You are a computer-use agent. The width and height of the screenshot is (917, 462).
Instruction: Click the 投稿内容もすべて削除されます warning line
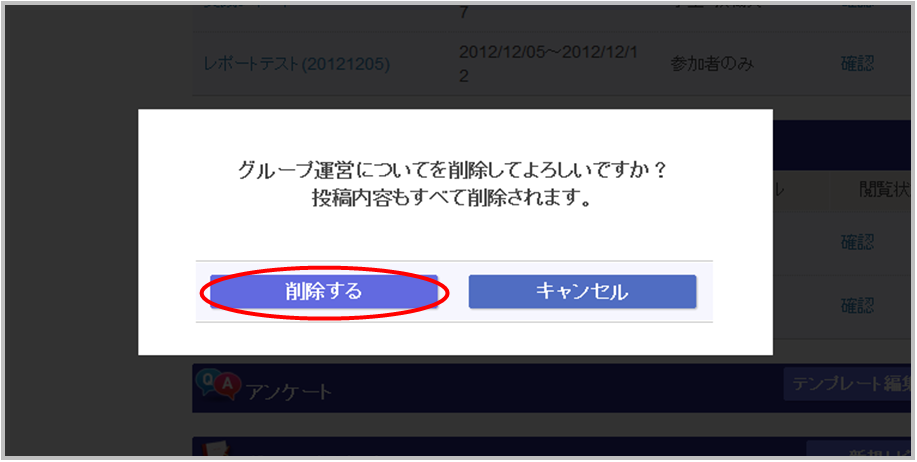click(x=451, y=198)
